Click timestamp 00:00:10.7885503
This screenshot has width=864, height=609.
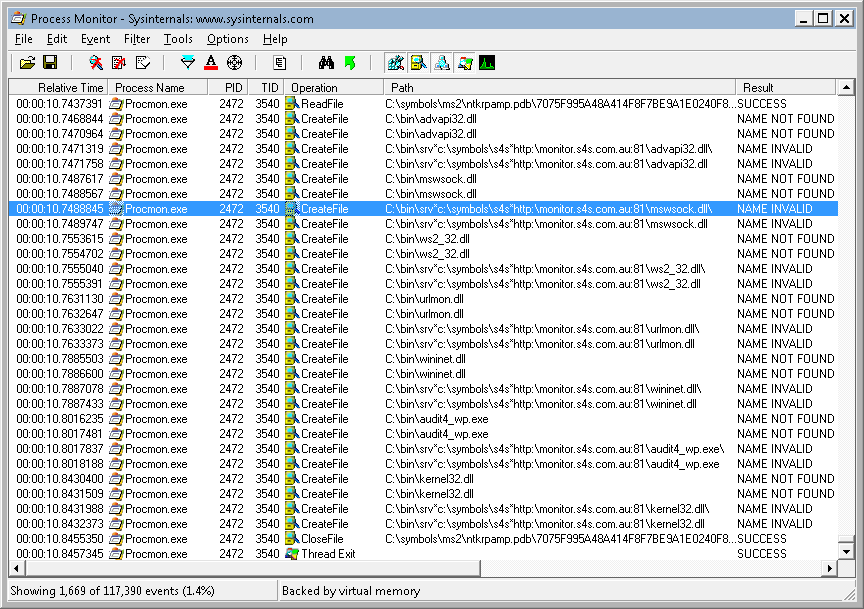[x=60, y=359]
